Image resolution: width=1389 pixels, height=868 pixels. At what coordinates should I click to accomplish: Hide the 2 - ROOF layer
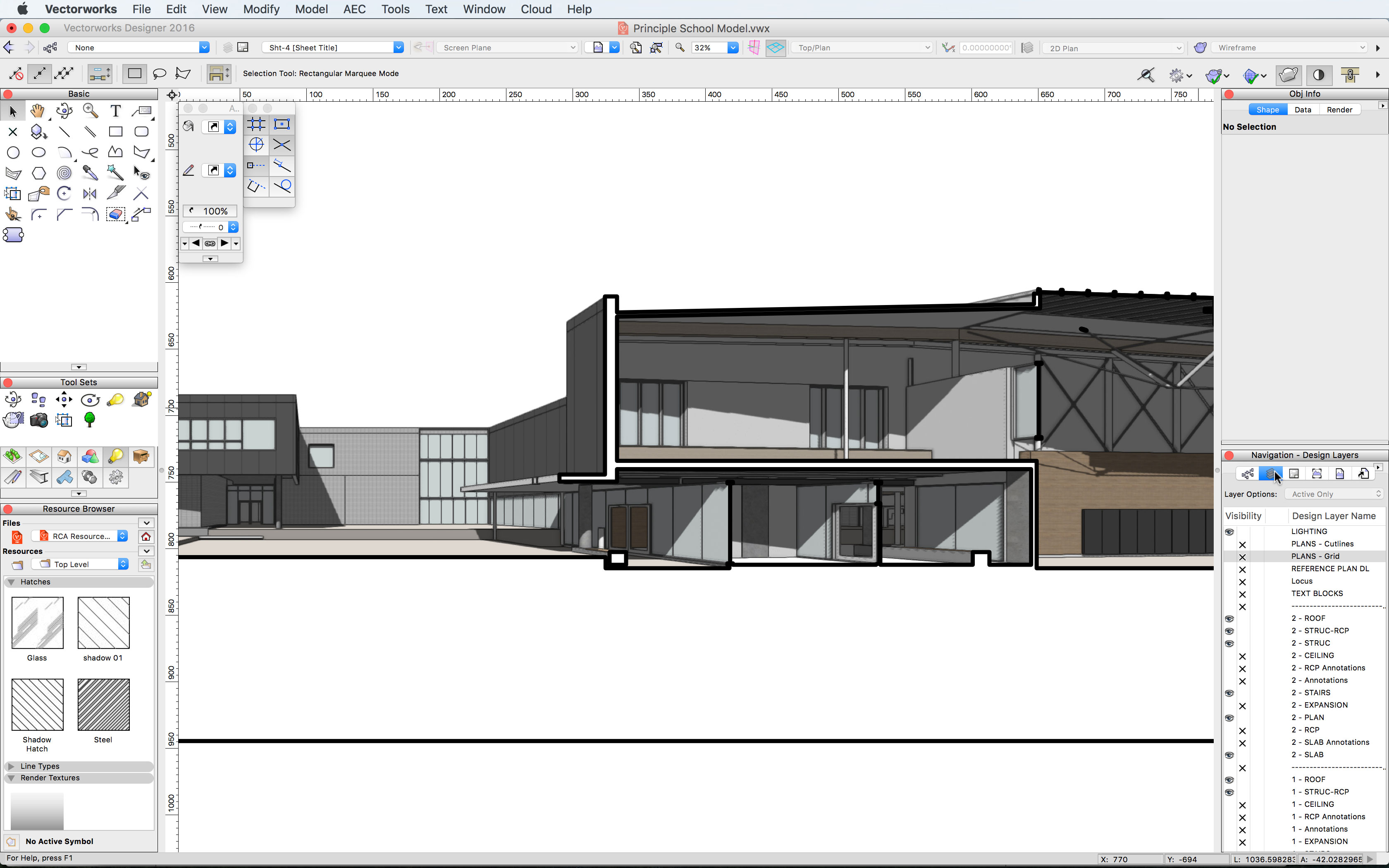[x=1229, y=619]
